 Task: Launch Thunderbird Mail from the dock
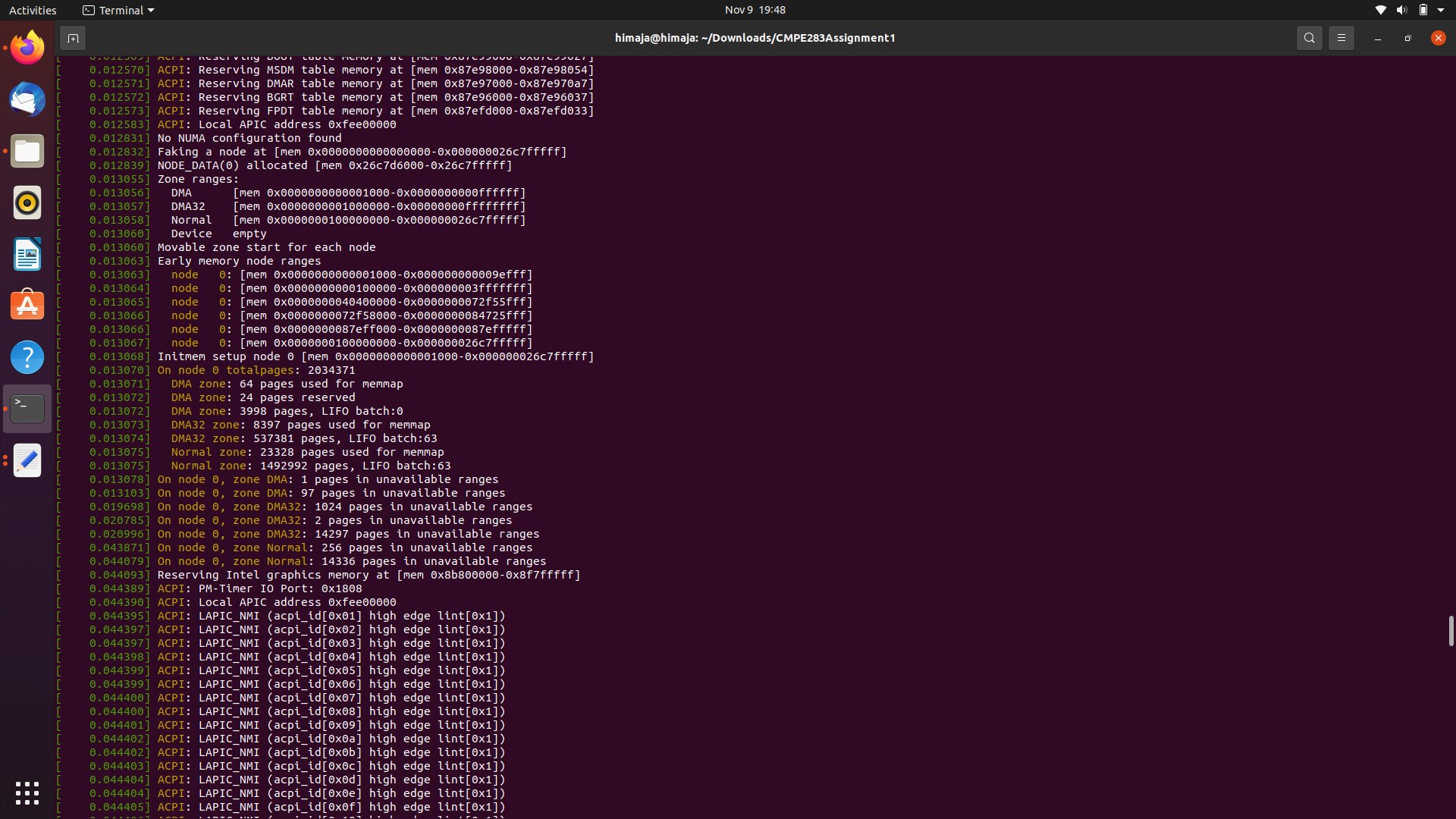coord(27,99)
